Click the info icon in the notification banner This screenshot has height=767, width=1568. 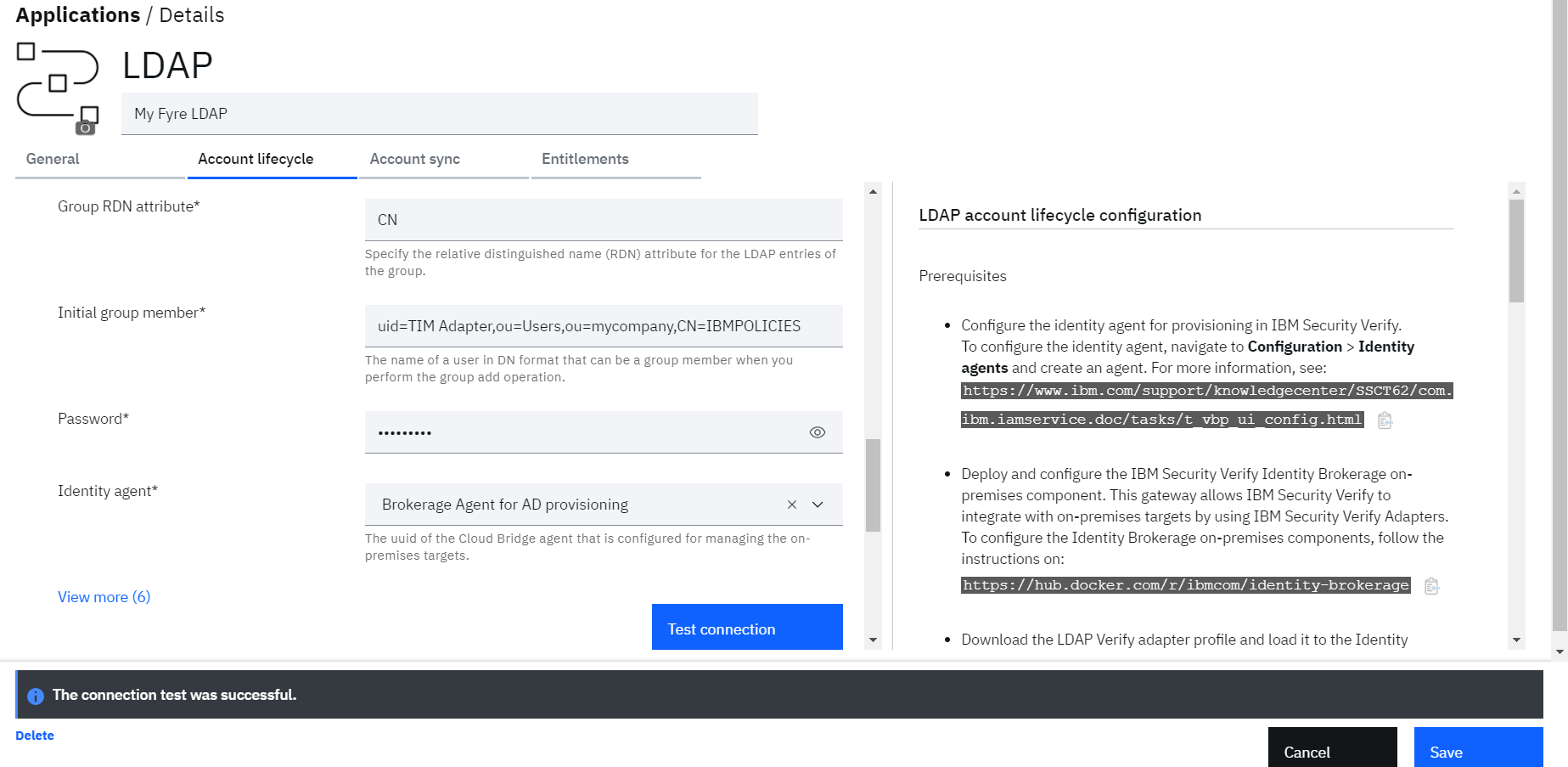[x=36, y=696]
